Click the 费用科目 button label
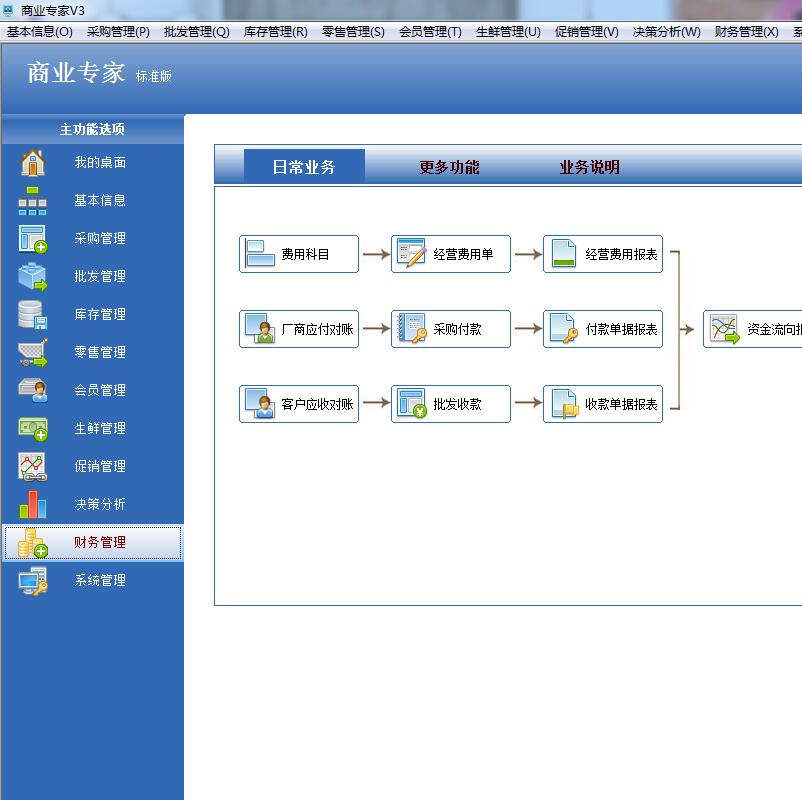This screenshot has width=802, height=800. 305,254
